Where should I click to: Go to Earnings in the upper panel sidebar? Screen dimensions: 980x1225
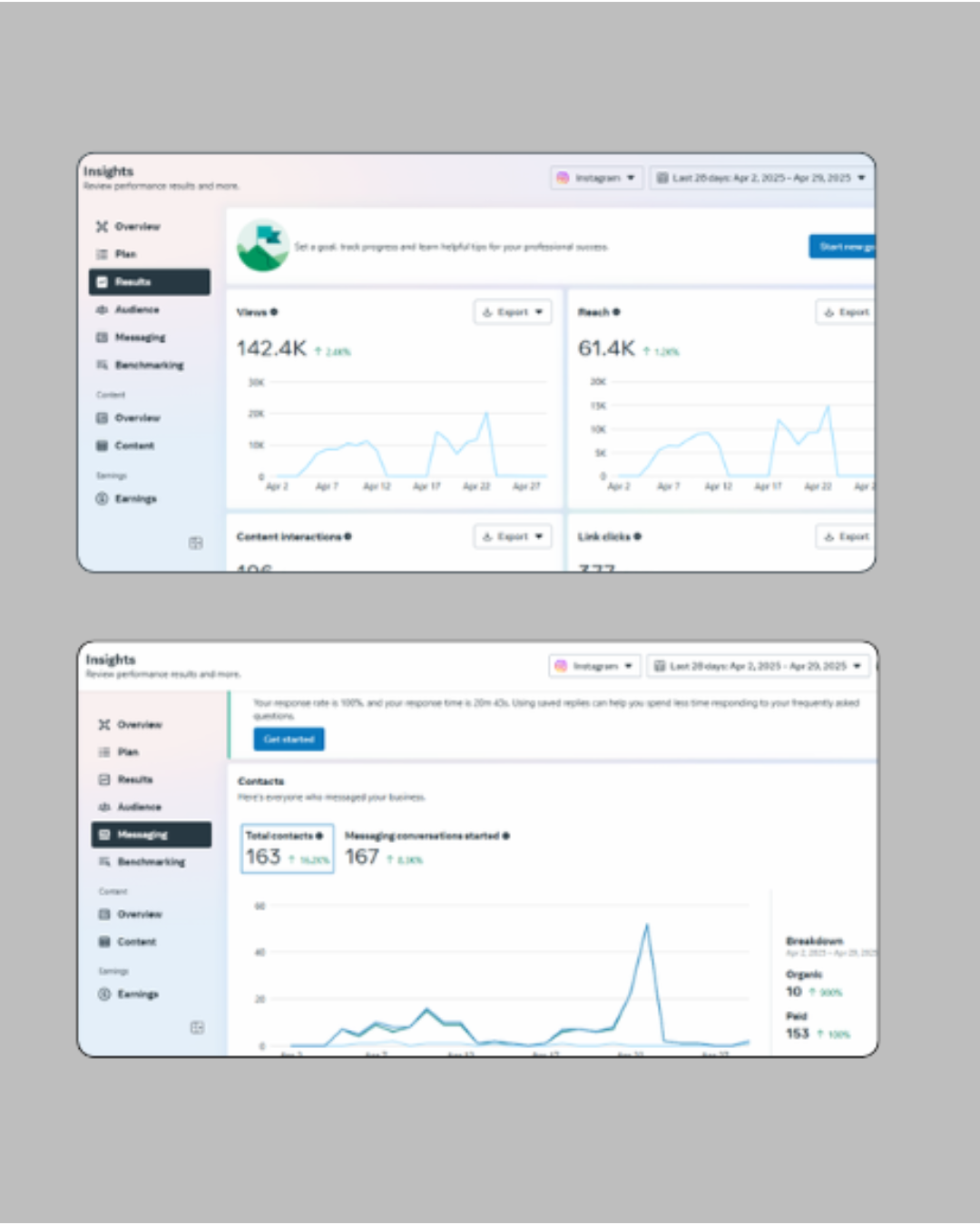tap(135, 499)
